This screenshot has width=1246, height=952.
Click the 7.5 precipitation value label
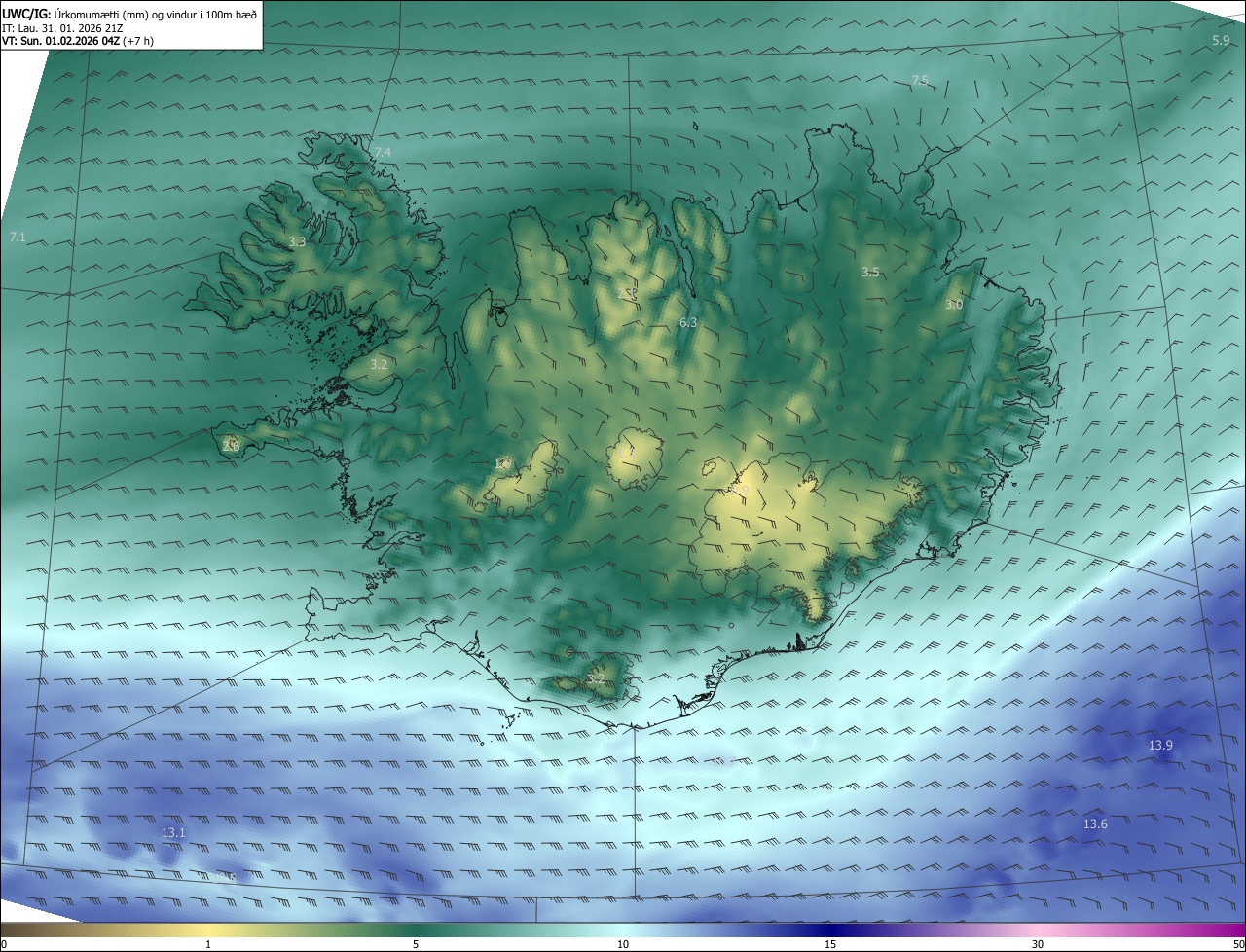click(920, 80)
